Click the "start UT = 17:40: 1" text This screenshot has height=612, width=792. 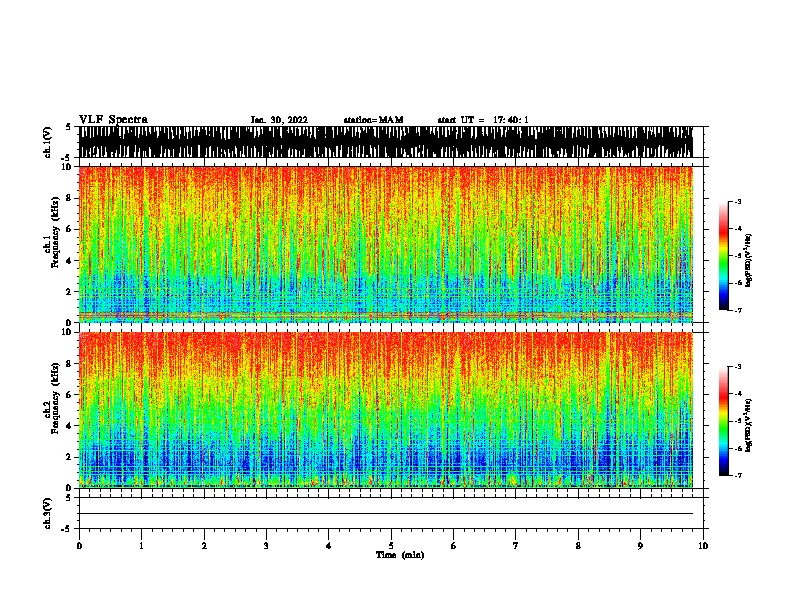(x=483, y=120)
